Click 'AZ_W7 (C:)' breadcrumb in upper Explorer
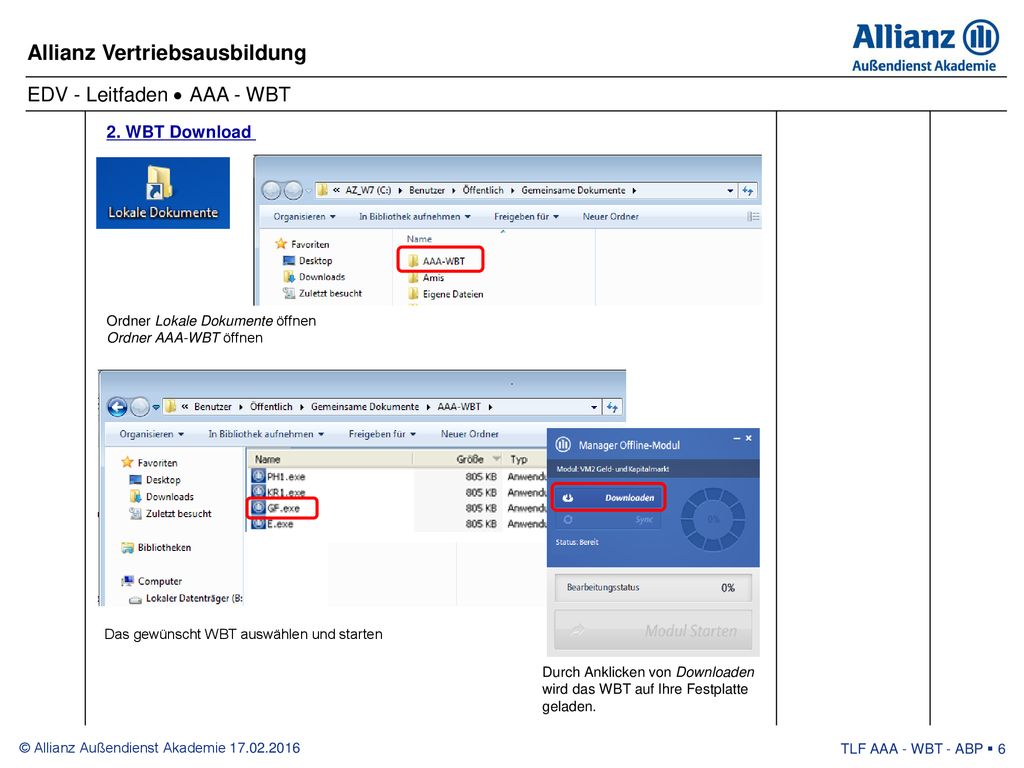Screen dimensions: 1024x768 tap(368, 190)
